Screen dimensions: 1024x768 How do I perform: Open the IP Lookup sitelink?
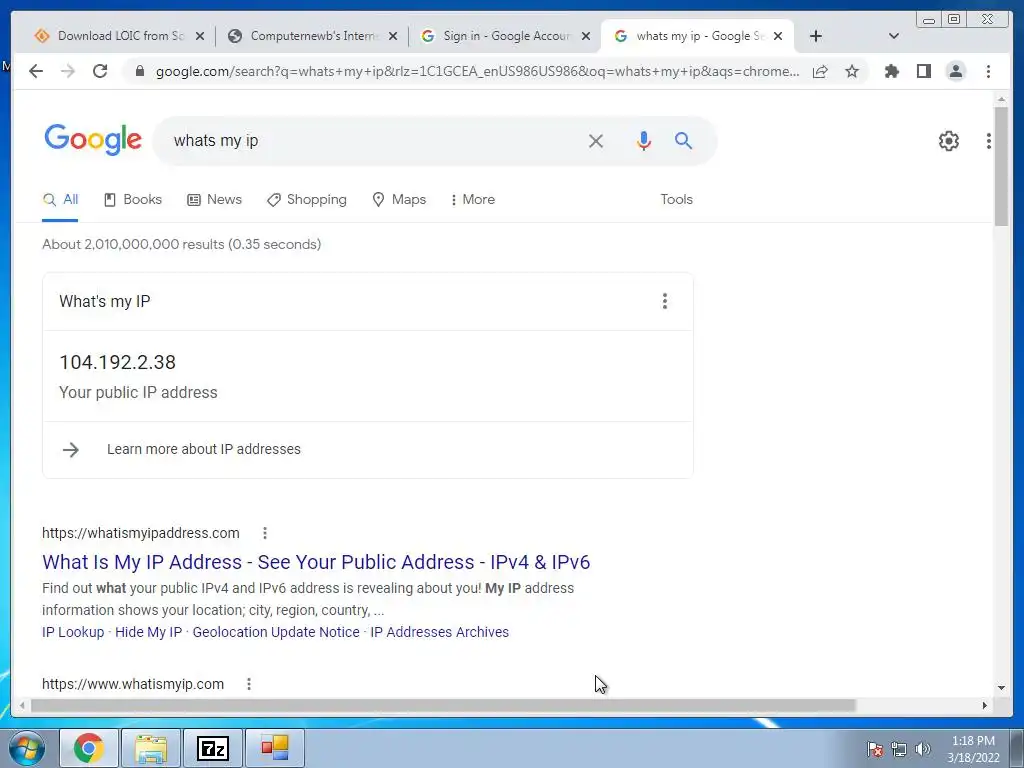point(73,632)
